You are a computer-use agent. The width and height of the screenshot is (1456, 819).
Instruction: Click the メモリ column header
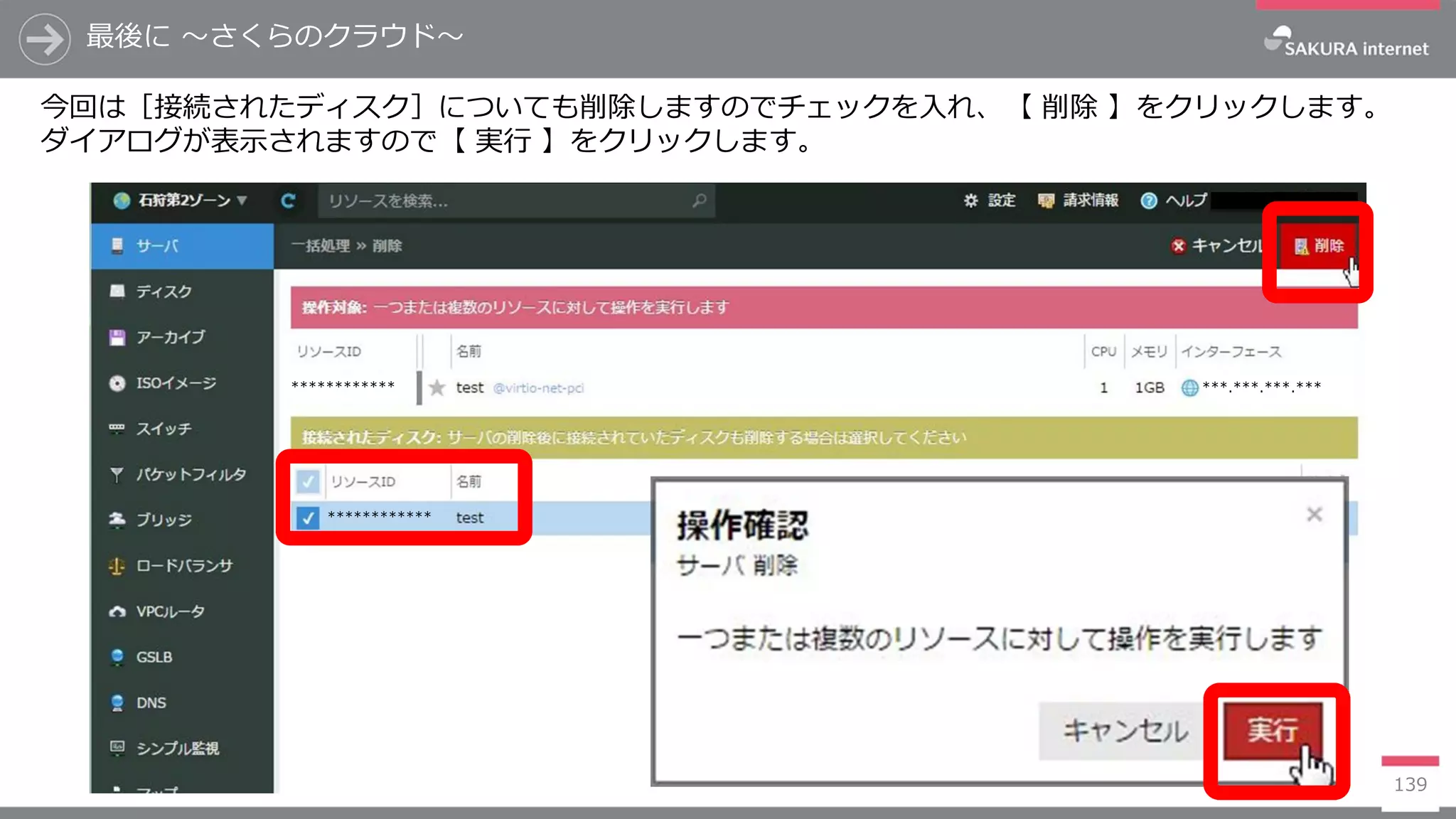click(1149, 351)
